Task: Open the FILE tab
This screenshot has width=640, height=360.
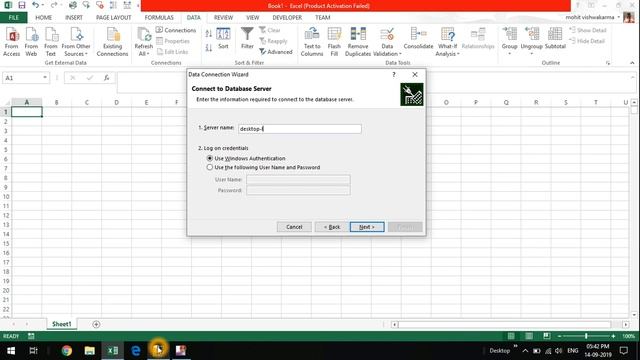Action: point(13,18)
